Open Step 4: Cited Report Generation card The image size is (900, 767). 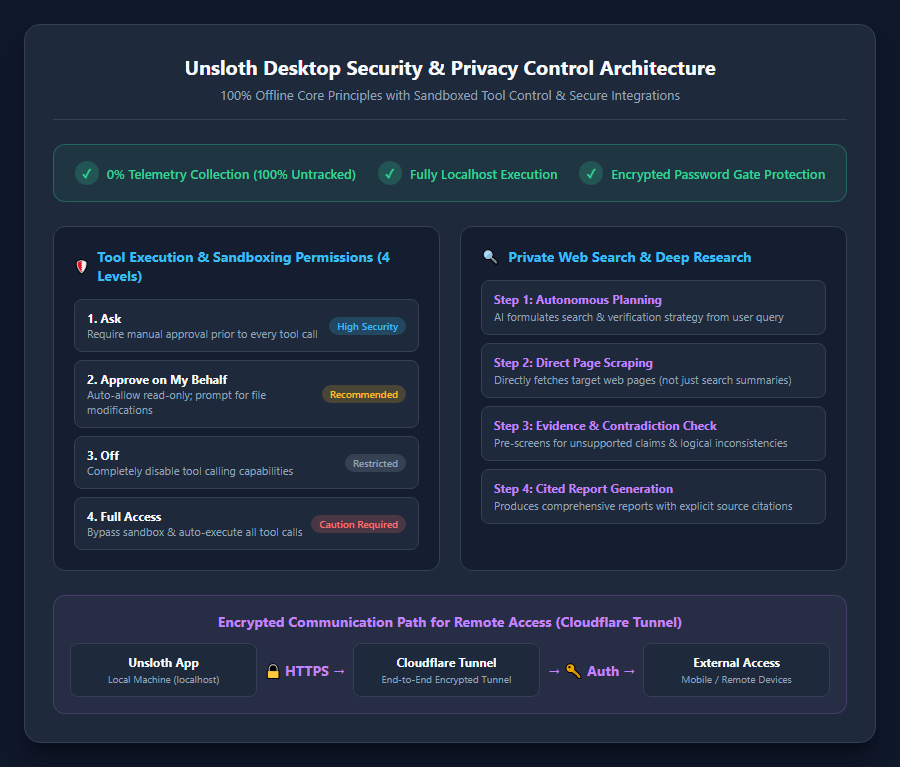click(x=653, y=497)
